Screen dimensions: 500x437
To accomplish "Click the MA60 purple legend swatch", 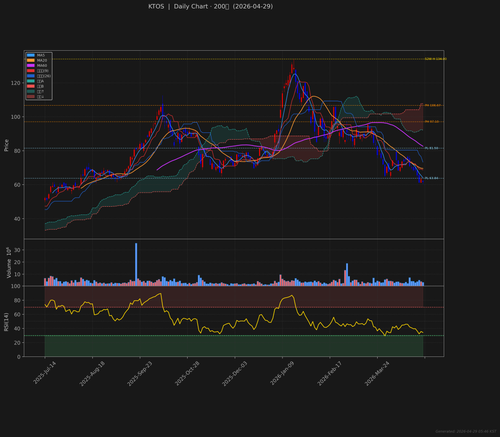I will [x=31, y=65].
